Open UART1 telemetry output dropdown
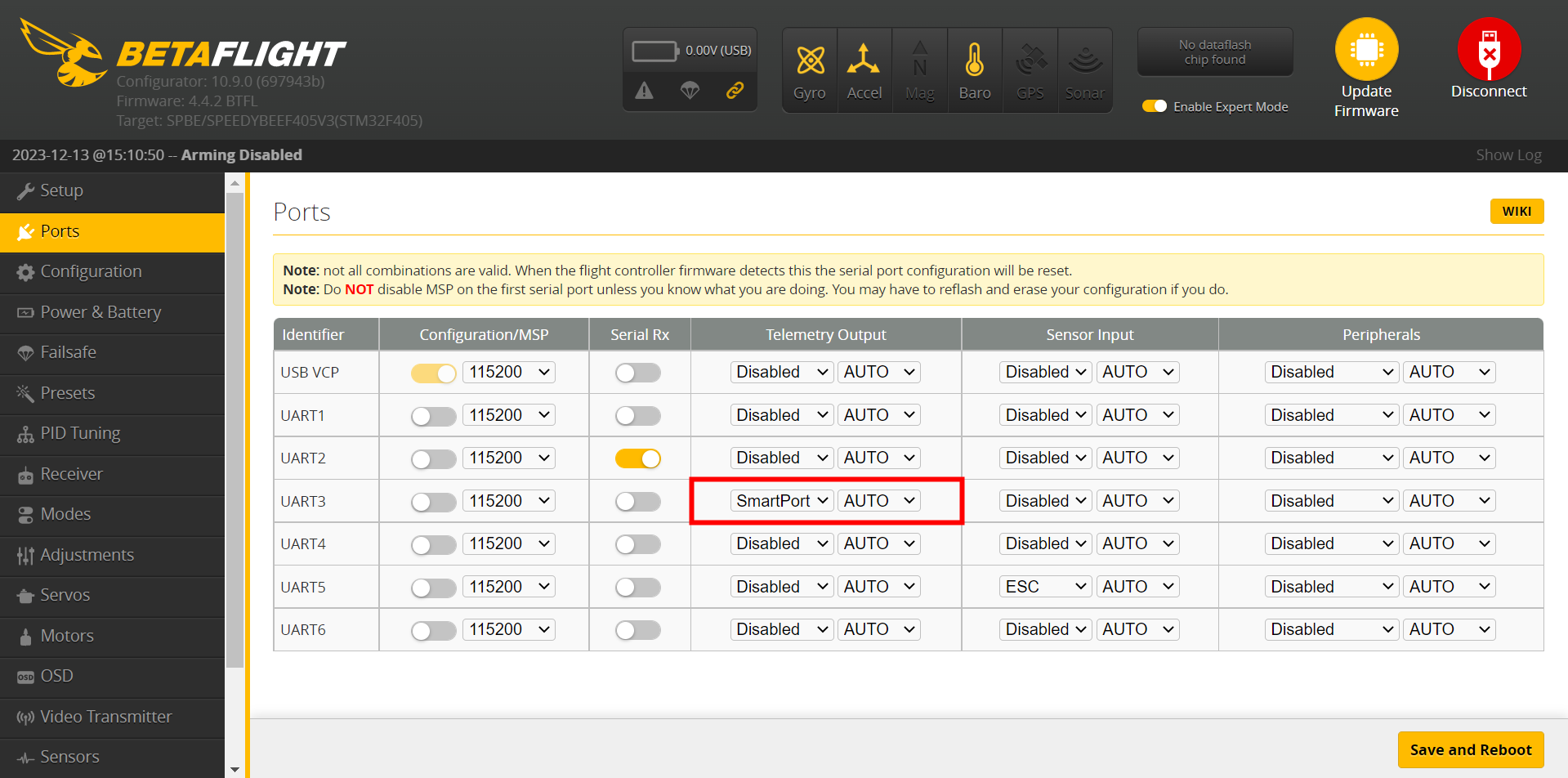 coord(782,415)
